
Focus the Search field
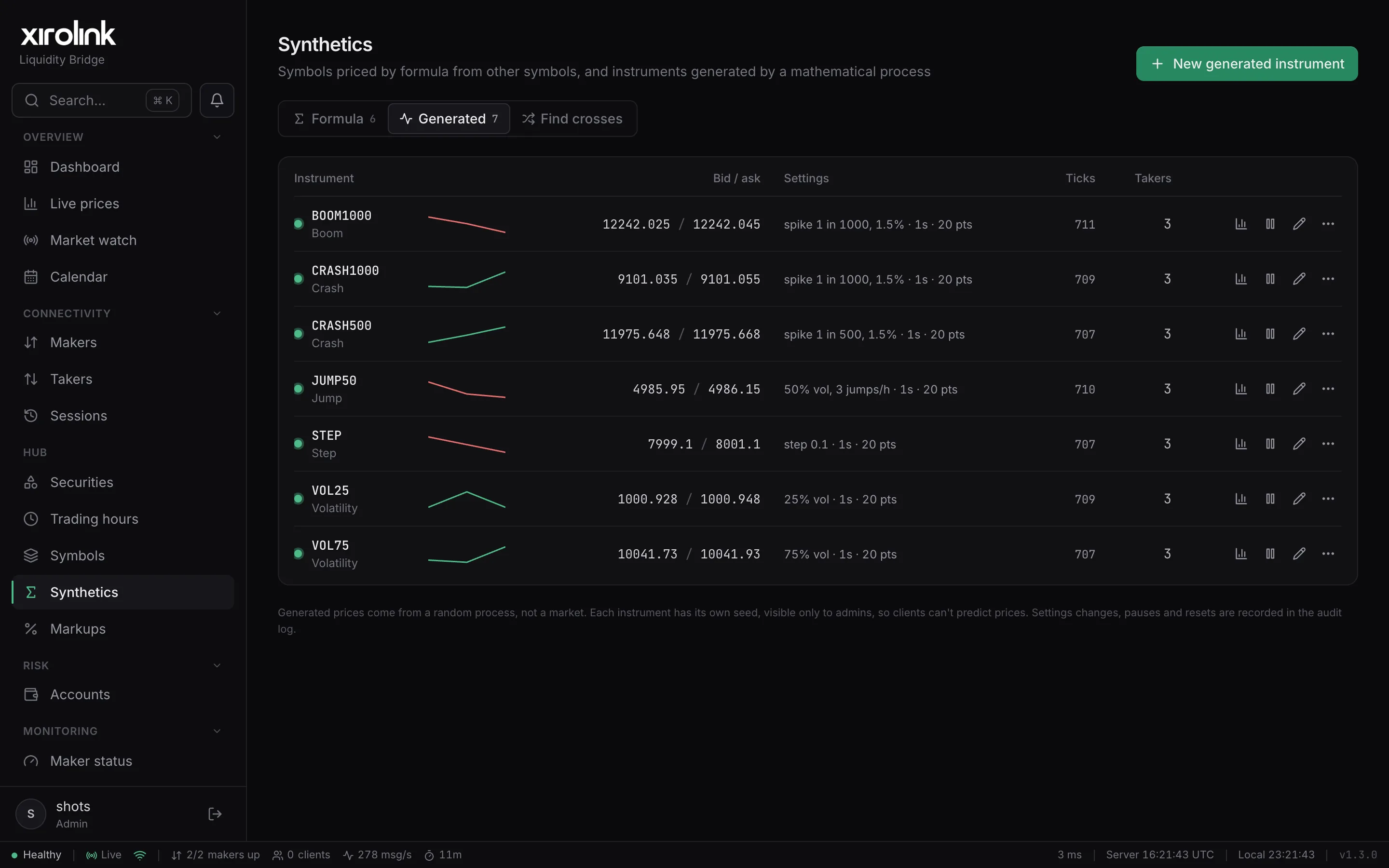[102, 100]
